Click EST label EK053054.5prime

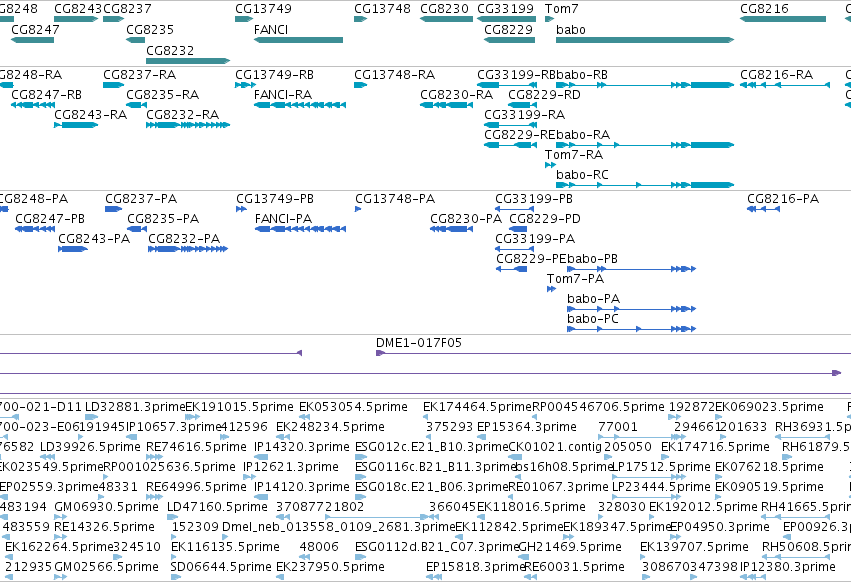pyautogui.click(x=353, y=407)
